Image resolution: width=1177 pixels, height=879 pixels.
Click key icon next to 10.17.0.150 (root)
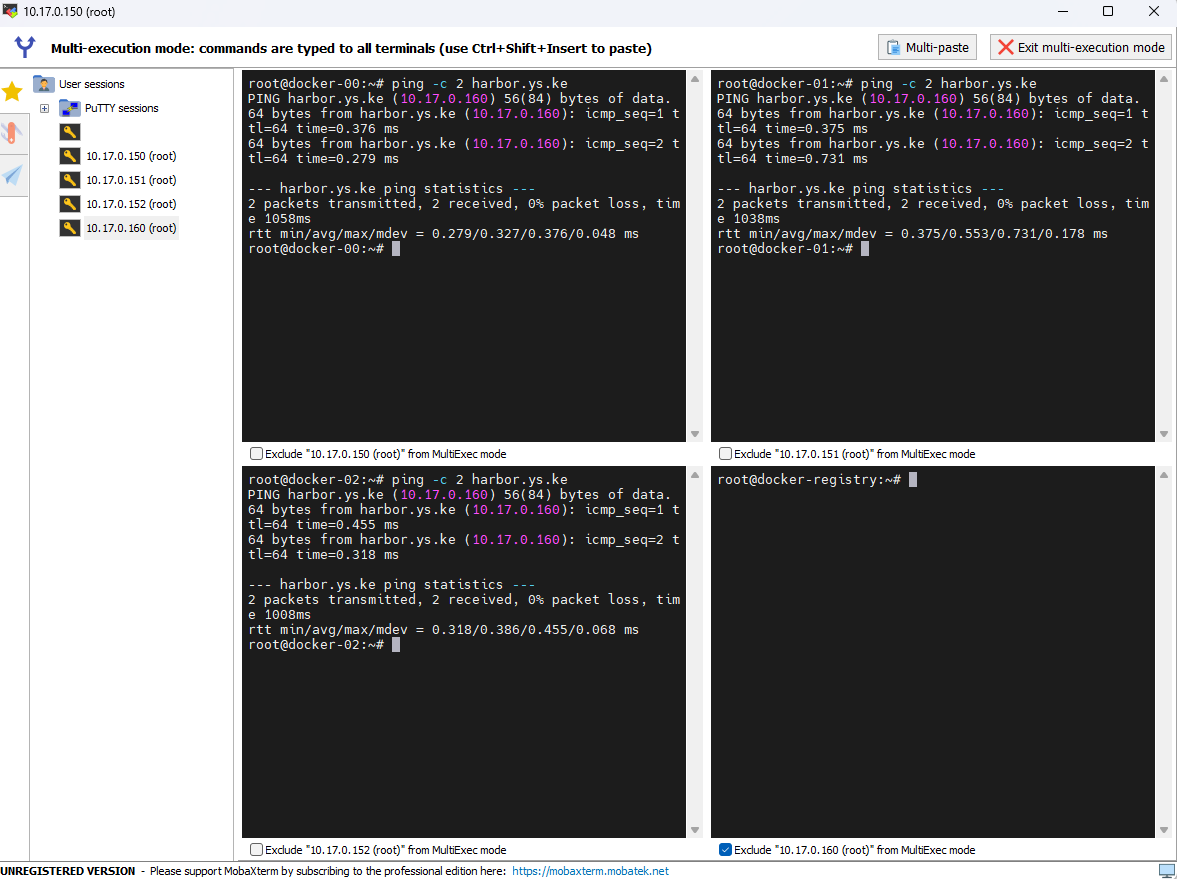click(x=70, y=156)
